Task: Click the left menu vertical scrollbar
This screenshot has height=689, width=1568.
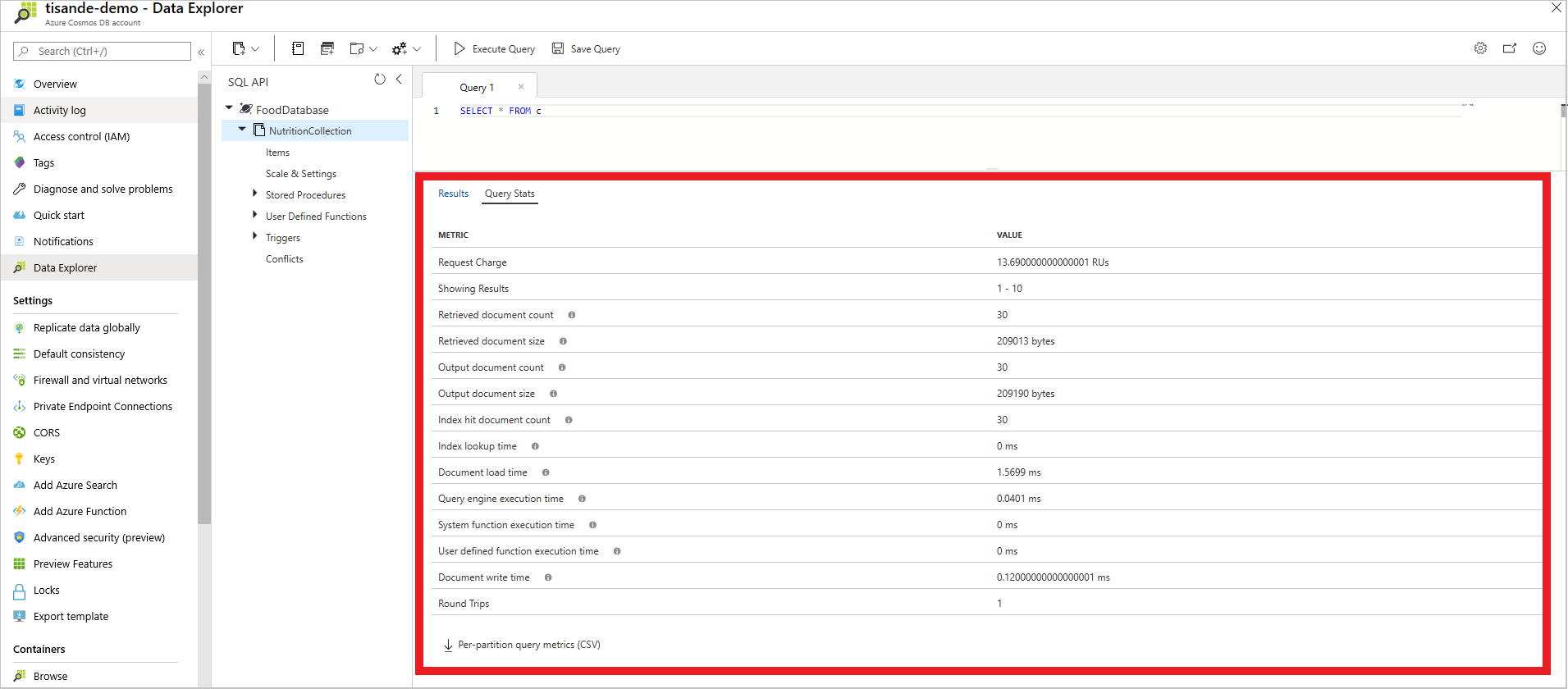Action: (x=204, y=303)
